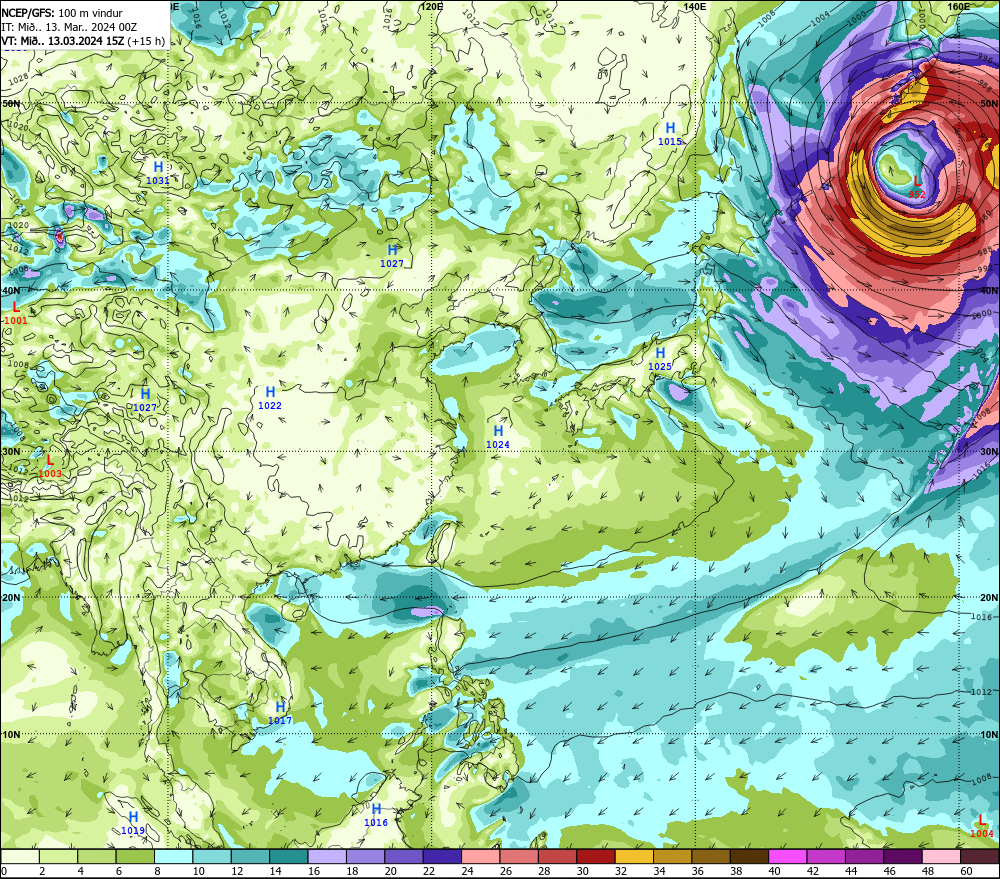Click the legend scale number 0
The height and width of the screenshot is (879, 1000).
click(x=4, y=871)
